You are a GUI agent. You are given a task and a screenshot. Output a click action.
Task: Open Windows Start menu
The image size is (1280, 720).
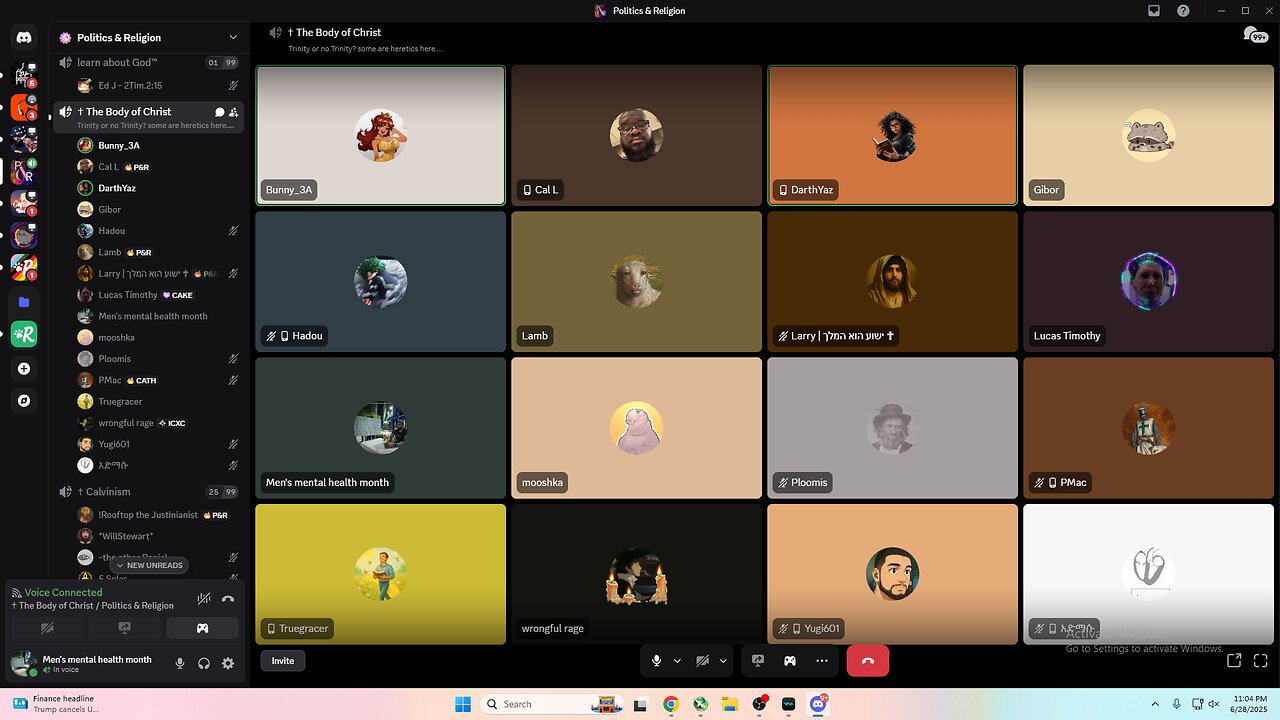(463, 704)
